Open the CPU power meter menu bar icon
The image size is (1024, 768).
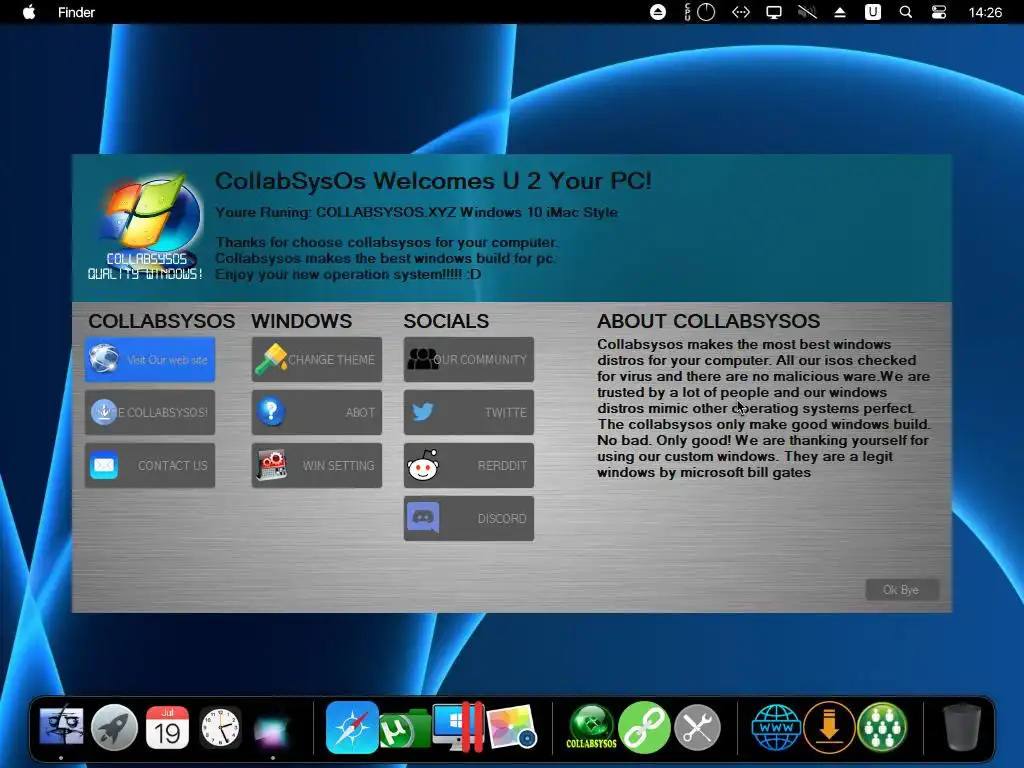point(700,12)
